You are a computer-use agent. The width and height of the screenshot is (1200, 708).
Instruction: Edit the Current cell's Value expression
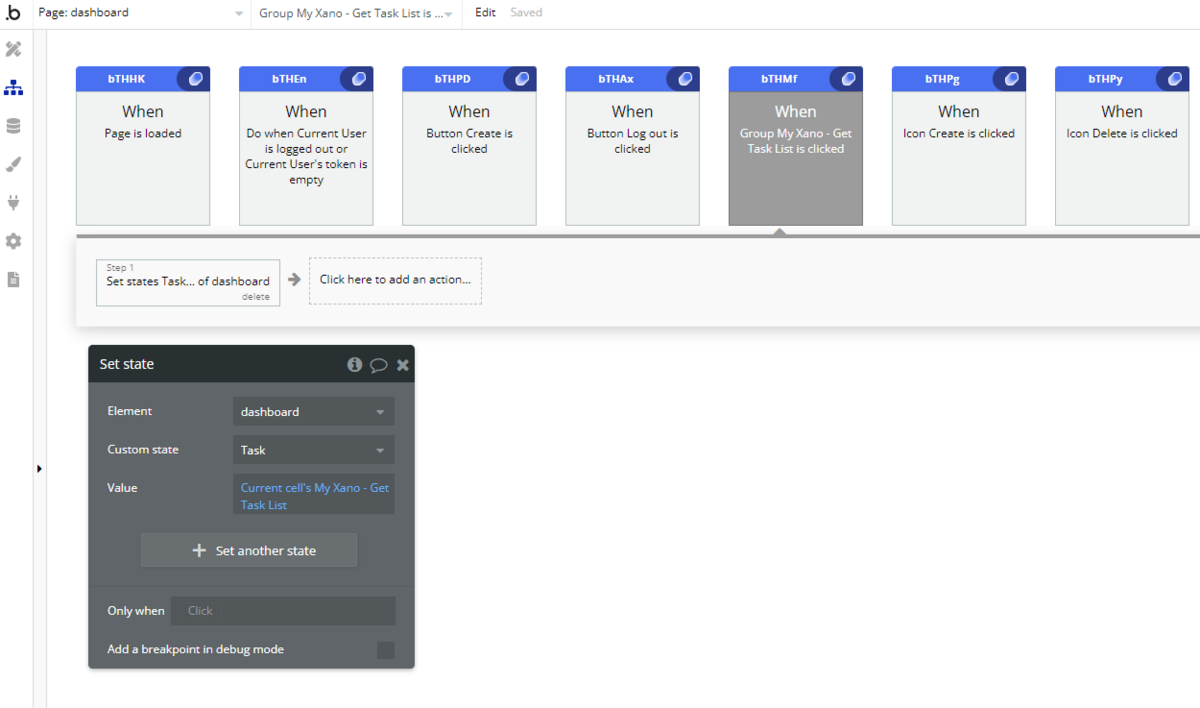click(313, 496)
